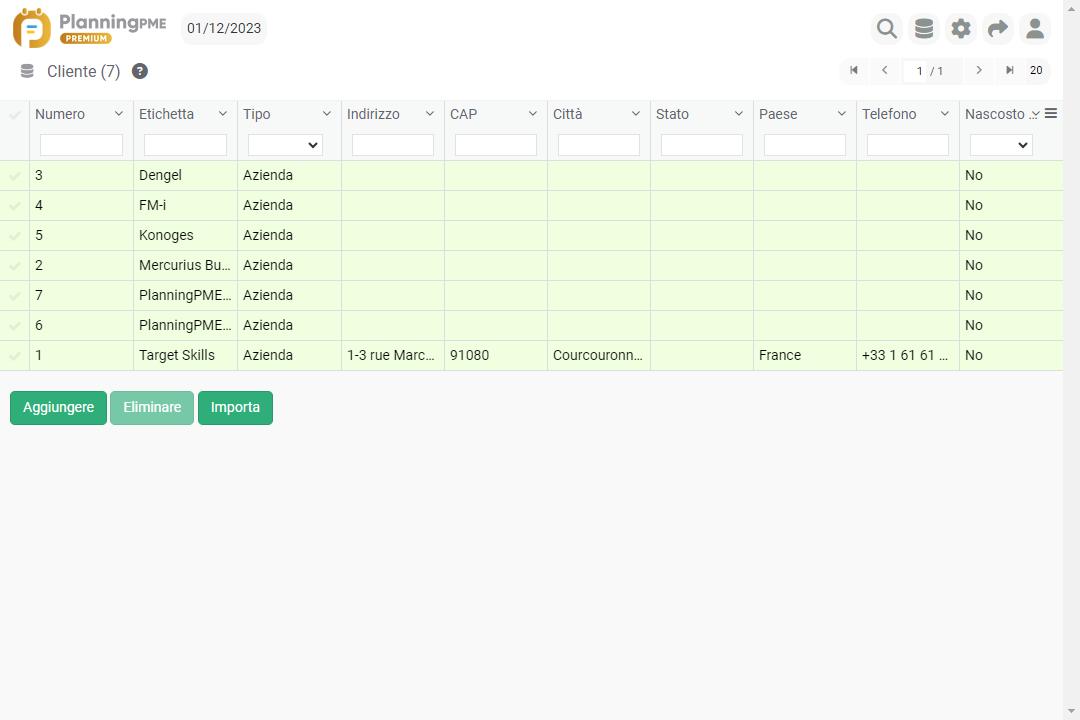Open CAP column chevron
1080x720 pixels.
coord(532,114)
